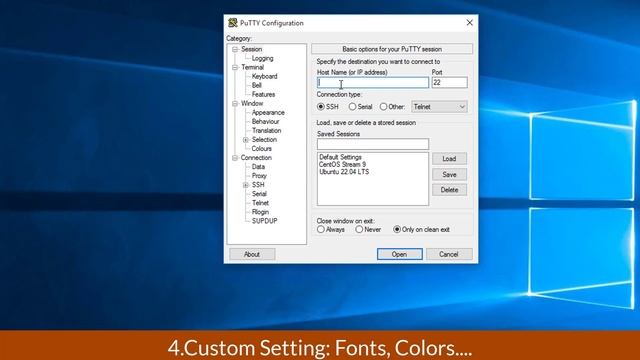640x360 pixels.
Task: Expand the Selection tree node
Action: point(246,140)
